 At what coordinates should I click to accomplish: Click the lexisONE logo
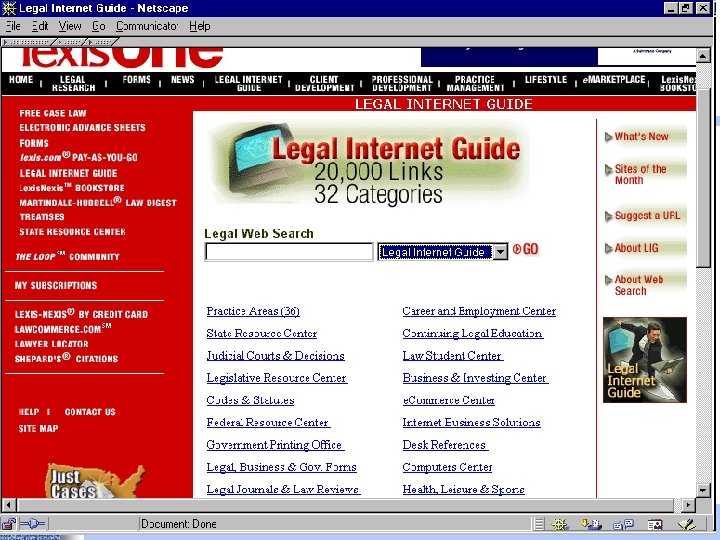(121, 59)
